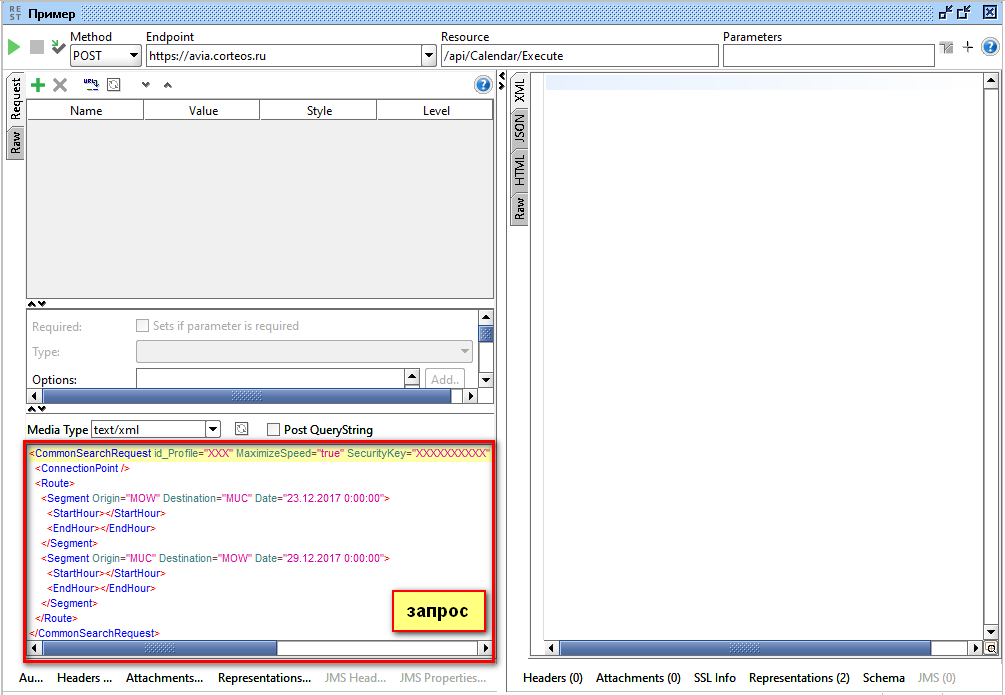The height and width of the screenshot is (695, 1005).
Task: Click the gray X Remove parameter icon
Action: (x=60, y=85)
